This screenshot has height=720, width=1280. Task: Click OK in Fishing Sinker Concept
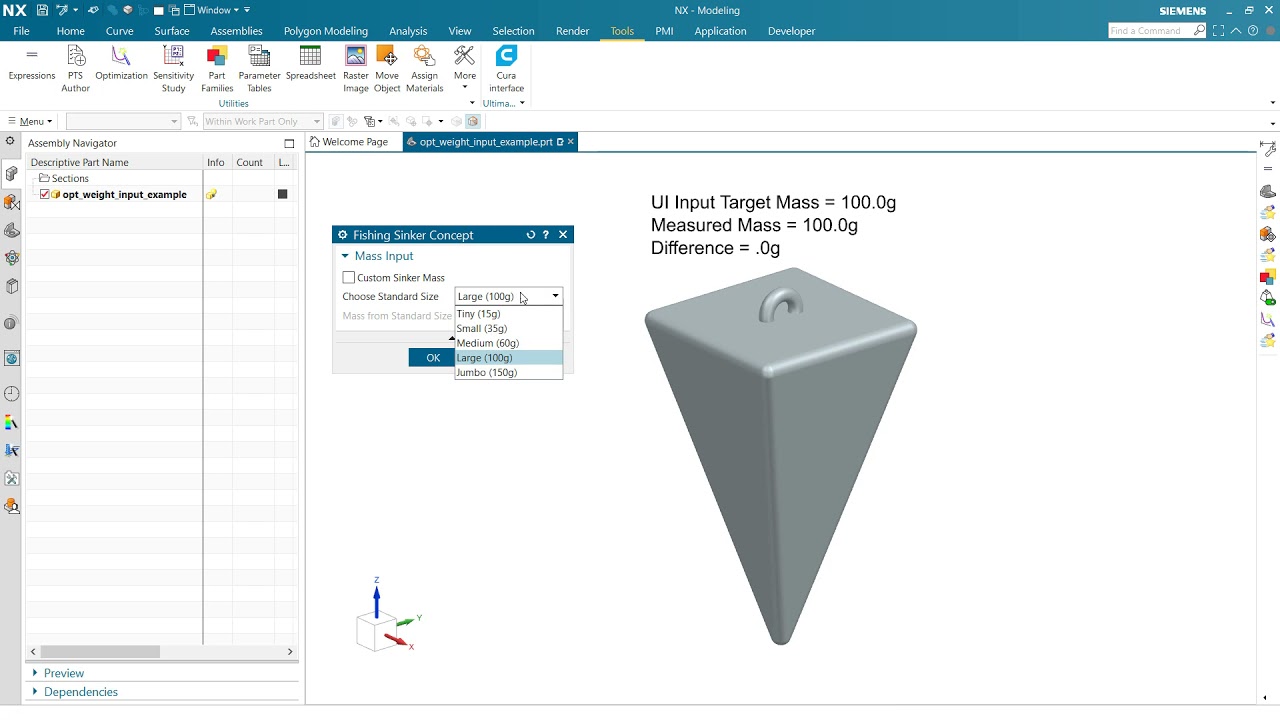point(432,358)
